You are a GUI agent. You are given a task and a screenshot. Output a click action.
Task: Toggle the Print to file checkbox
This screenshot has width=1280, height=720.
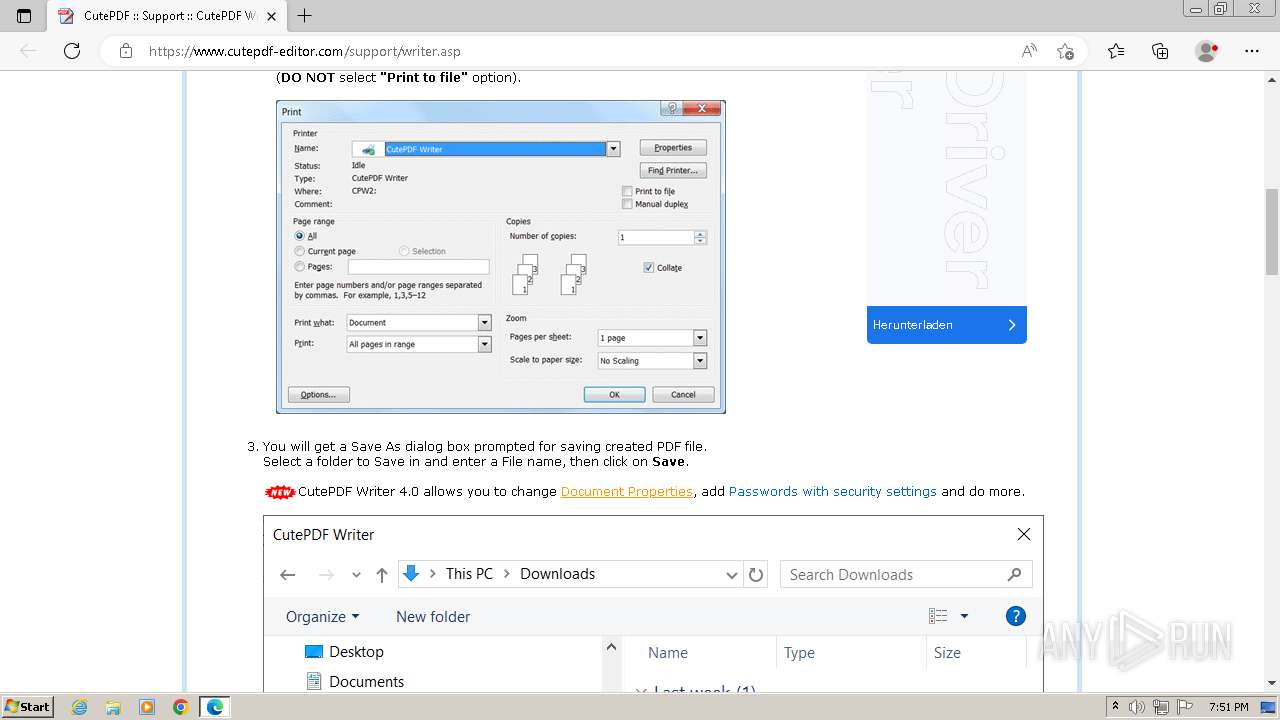point(627,191)
